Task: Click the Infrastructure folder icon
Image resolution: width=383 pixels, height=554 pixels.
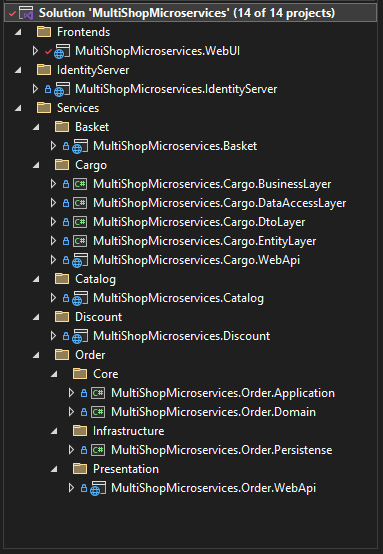Action: coord(80,431)
